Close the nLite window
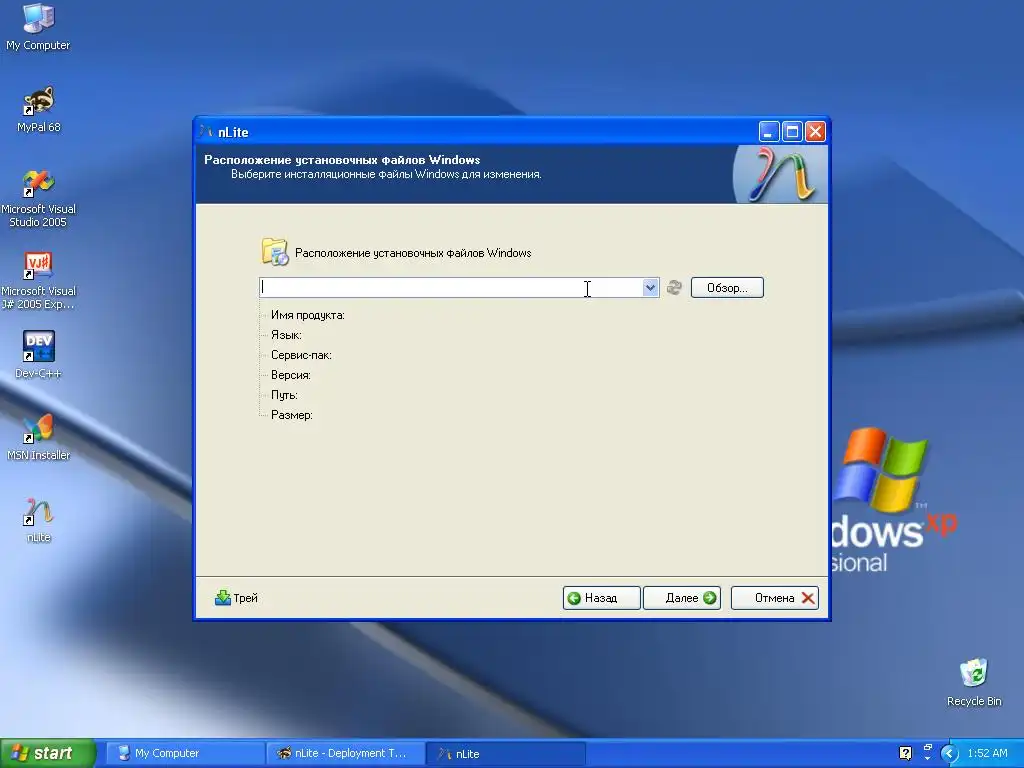Screen dimensions: 1024x768 tap(815, 131)
